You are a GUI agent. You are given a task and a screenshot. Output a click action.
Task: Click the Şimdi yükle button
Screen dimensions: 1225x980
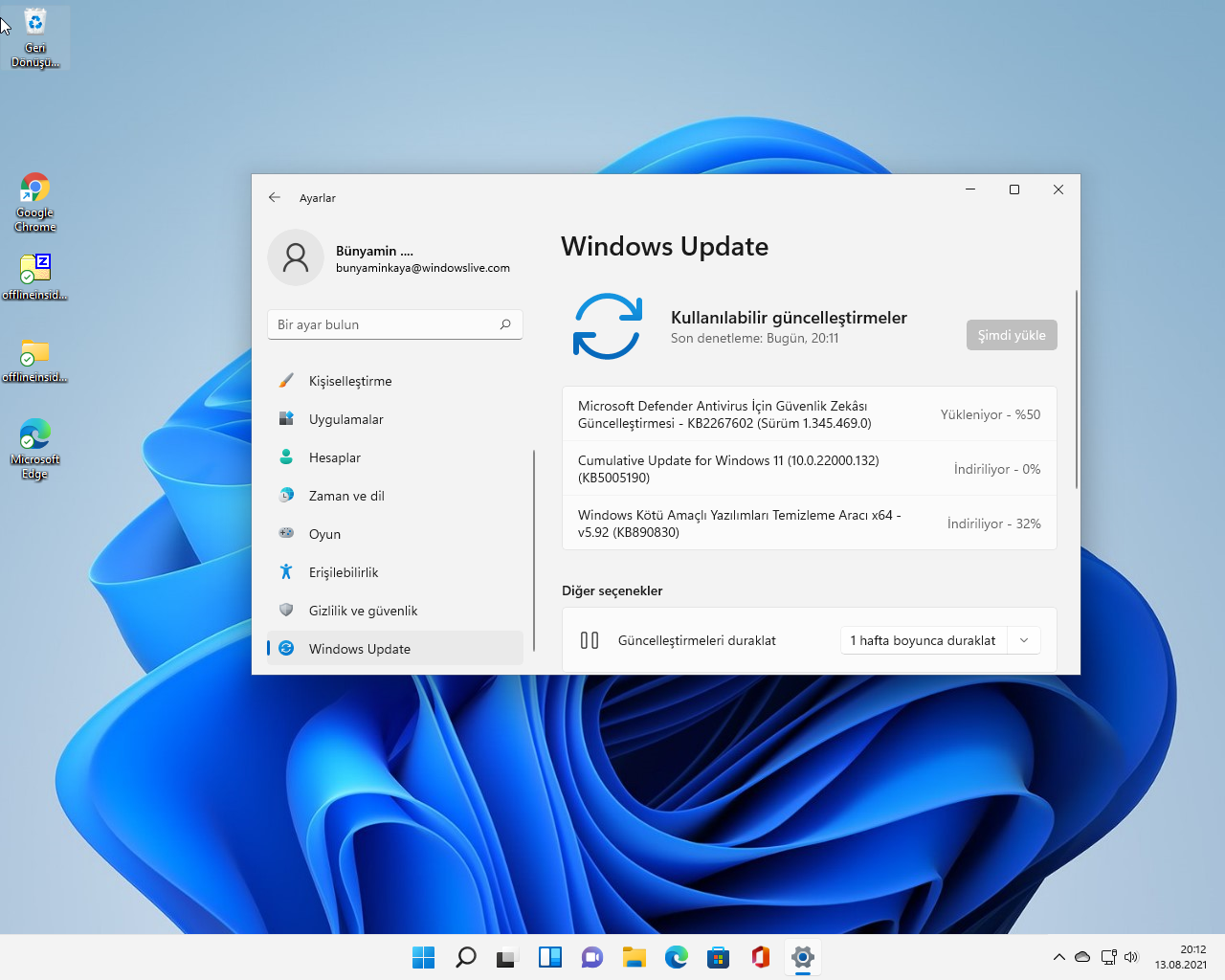pos(1012,335)
